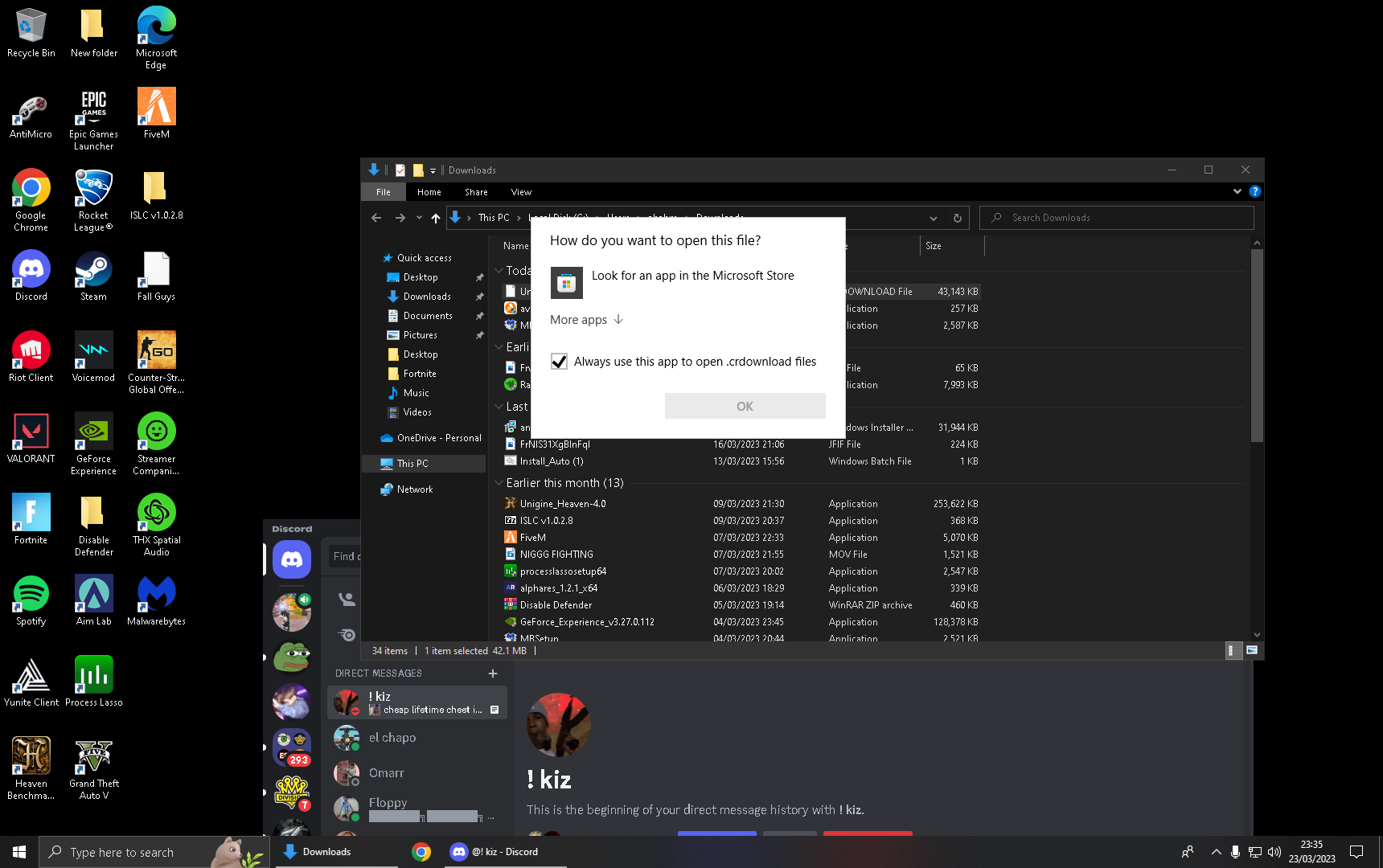Screen dimensions: 1383x868
Task: Select Riot Client desktop icon
Action: coord(31,358)
